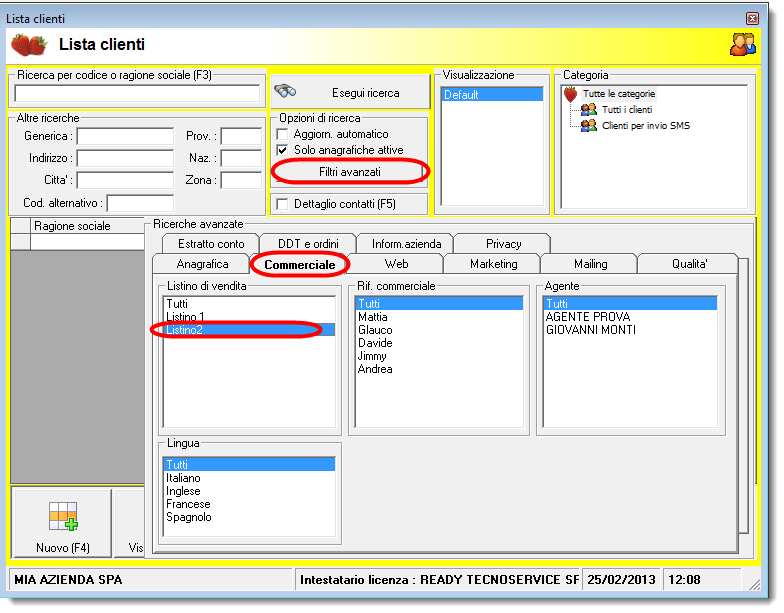Click the strawberry icon beside Tutte le categorie
This screenshot has width=784, height=613.
pyautogui.click(x=570, y=94)
